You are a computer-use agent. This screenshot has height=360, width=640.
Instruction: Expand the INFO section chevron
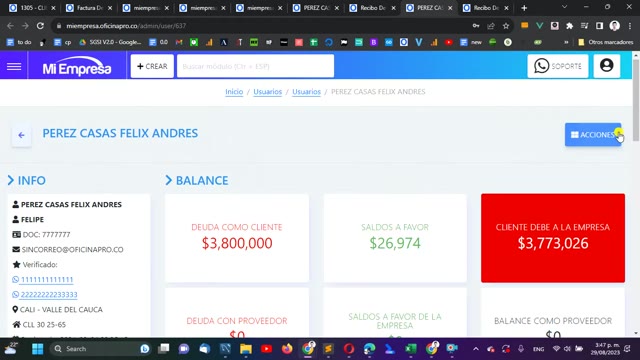11,180
